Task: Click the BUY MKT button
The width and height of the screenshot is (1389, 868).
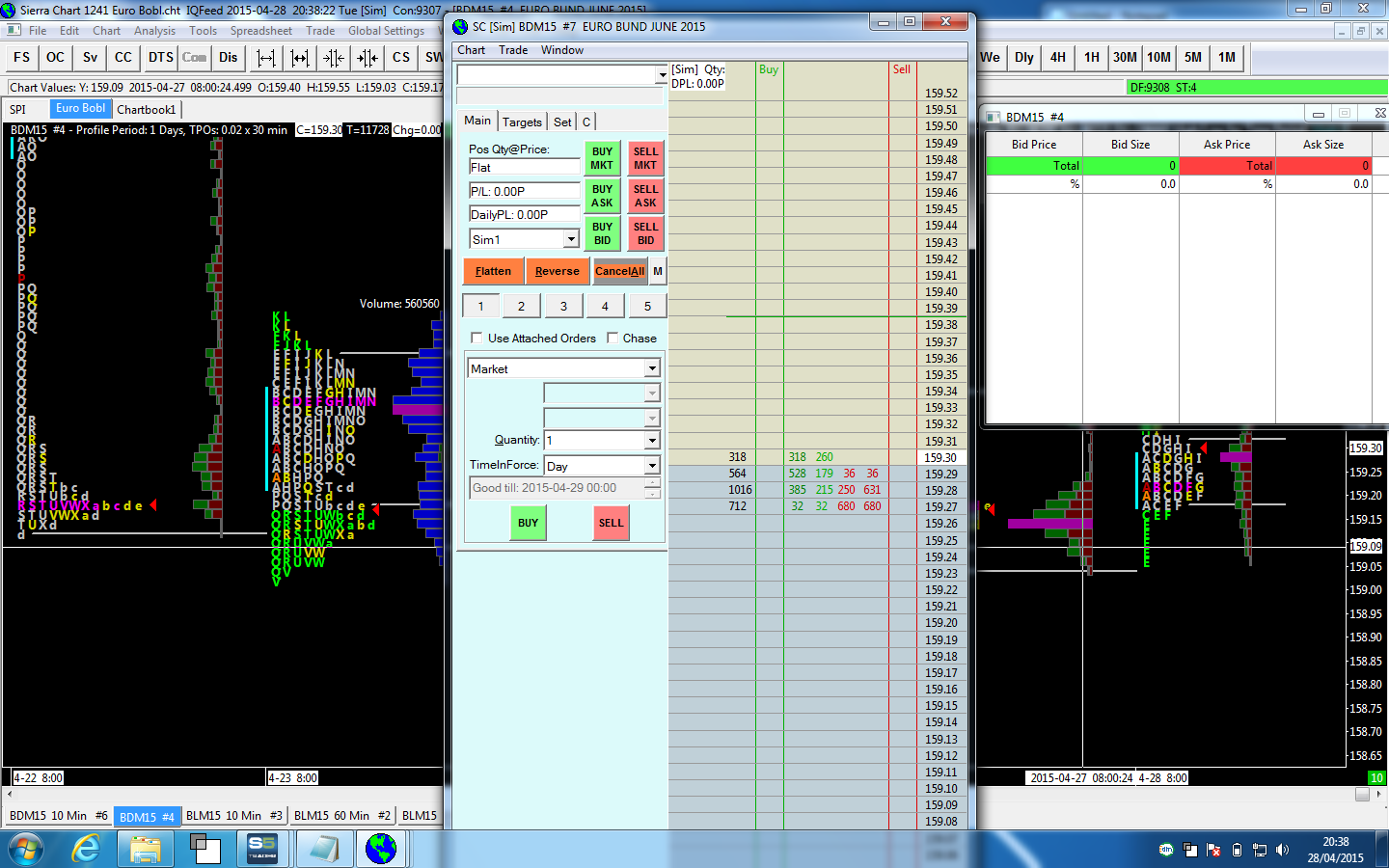Action: pyautogui.click(x=602, y=158)
